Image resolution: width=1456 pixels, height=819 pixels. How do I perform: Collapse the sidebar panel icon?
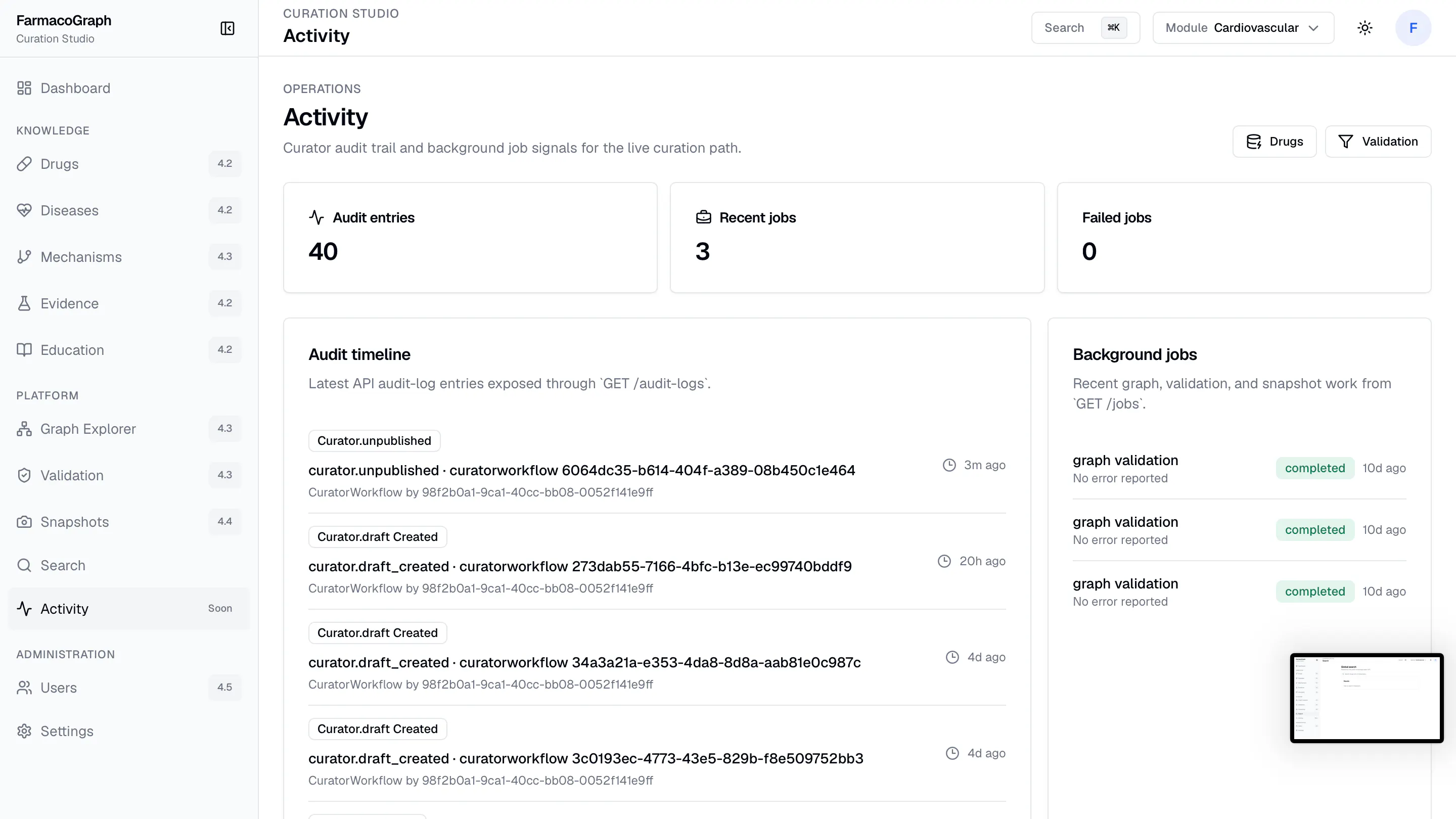click(x=227, y=28)
